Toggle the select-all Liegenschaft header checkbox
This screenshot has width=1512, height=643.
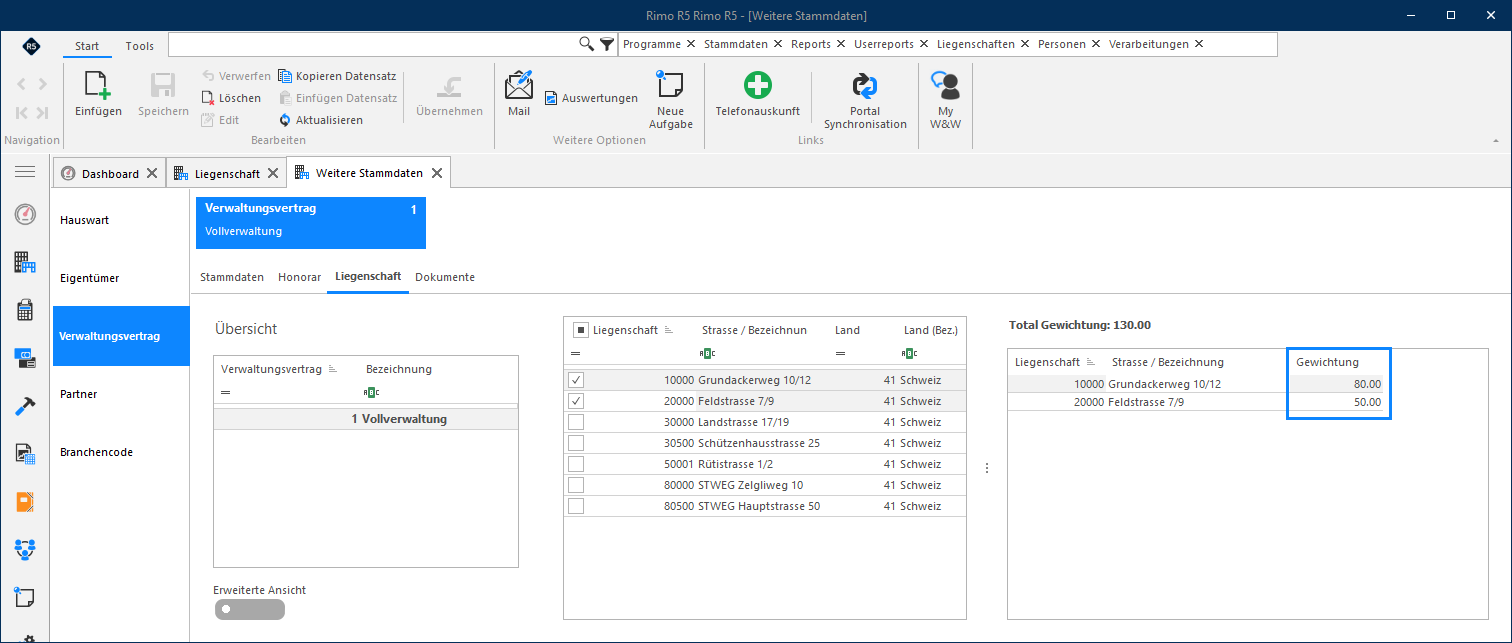coord(580,330)
